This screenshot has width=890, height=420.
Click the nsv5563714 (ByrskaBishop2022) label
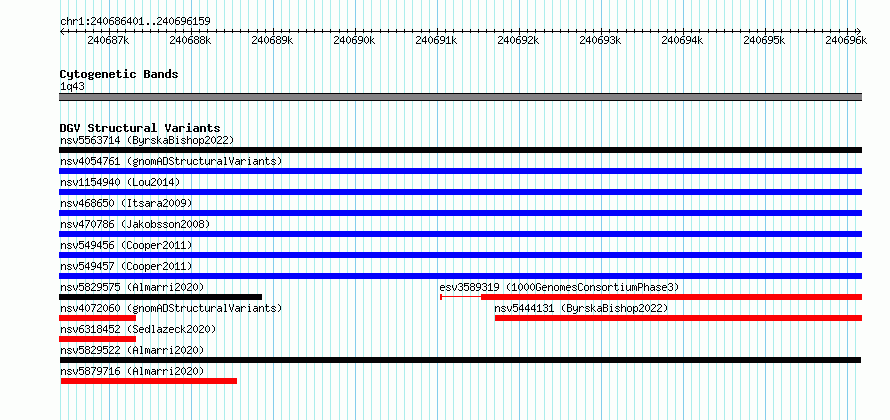[x=147, y=140]
